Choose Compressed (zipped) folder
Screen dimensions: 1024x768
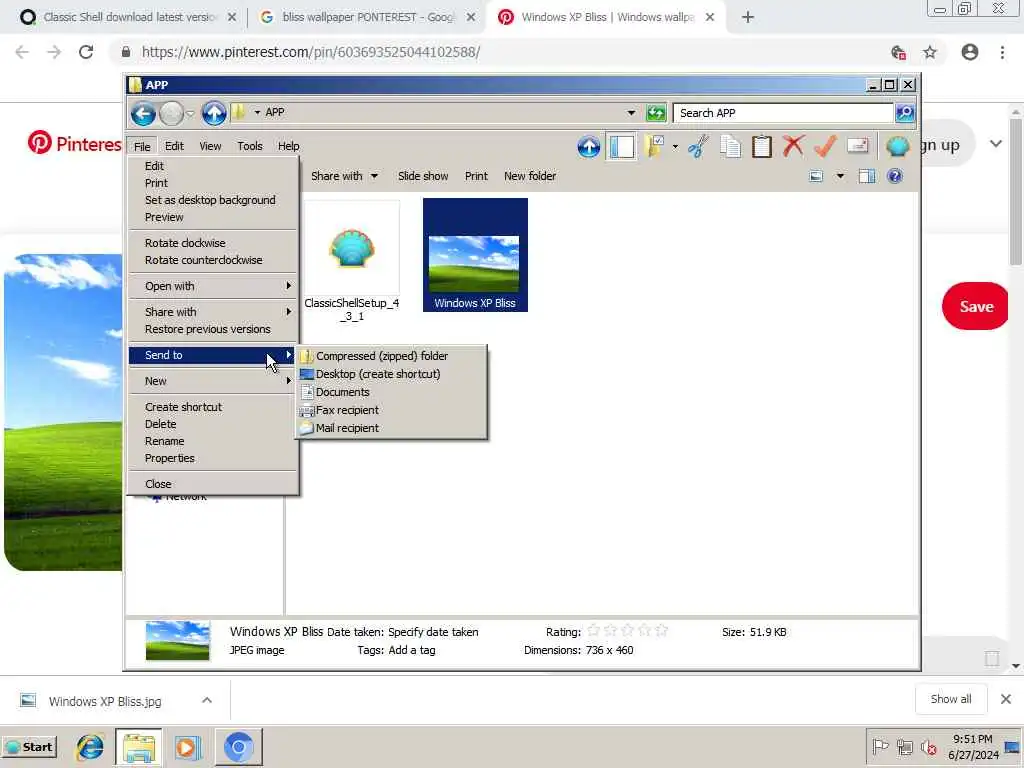click(392, 356)
